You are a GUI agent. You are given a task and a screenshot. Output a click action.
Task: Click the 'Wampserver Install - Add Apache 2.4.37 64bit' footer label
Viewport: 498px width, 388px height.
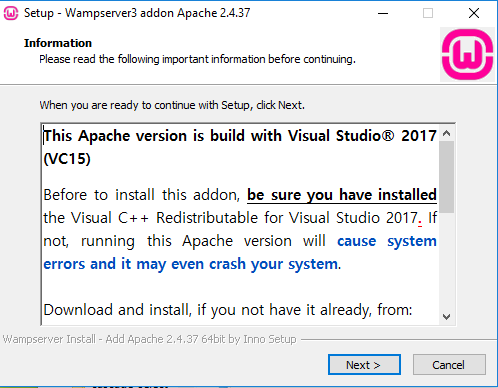149,339
